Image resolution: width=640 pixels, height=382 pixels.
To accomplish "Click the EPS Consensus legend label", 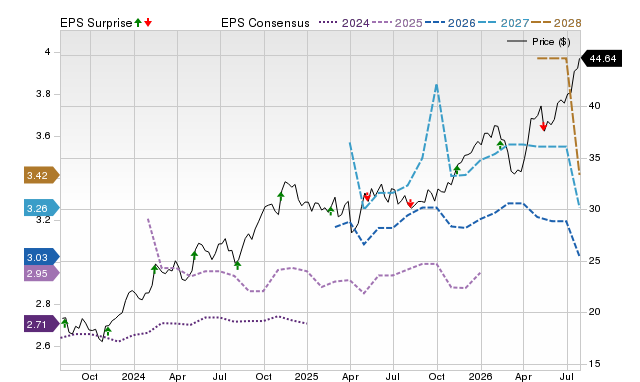I will [265, 23].
